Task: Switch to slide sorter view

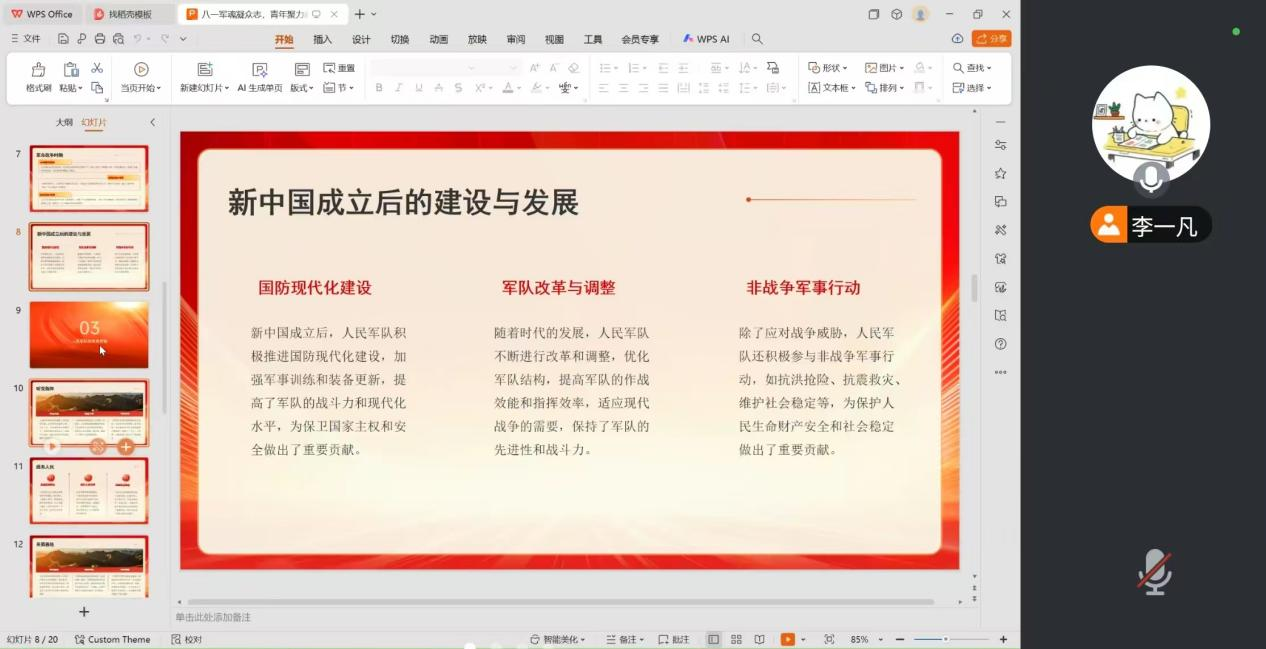Action: pos(736,639)
